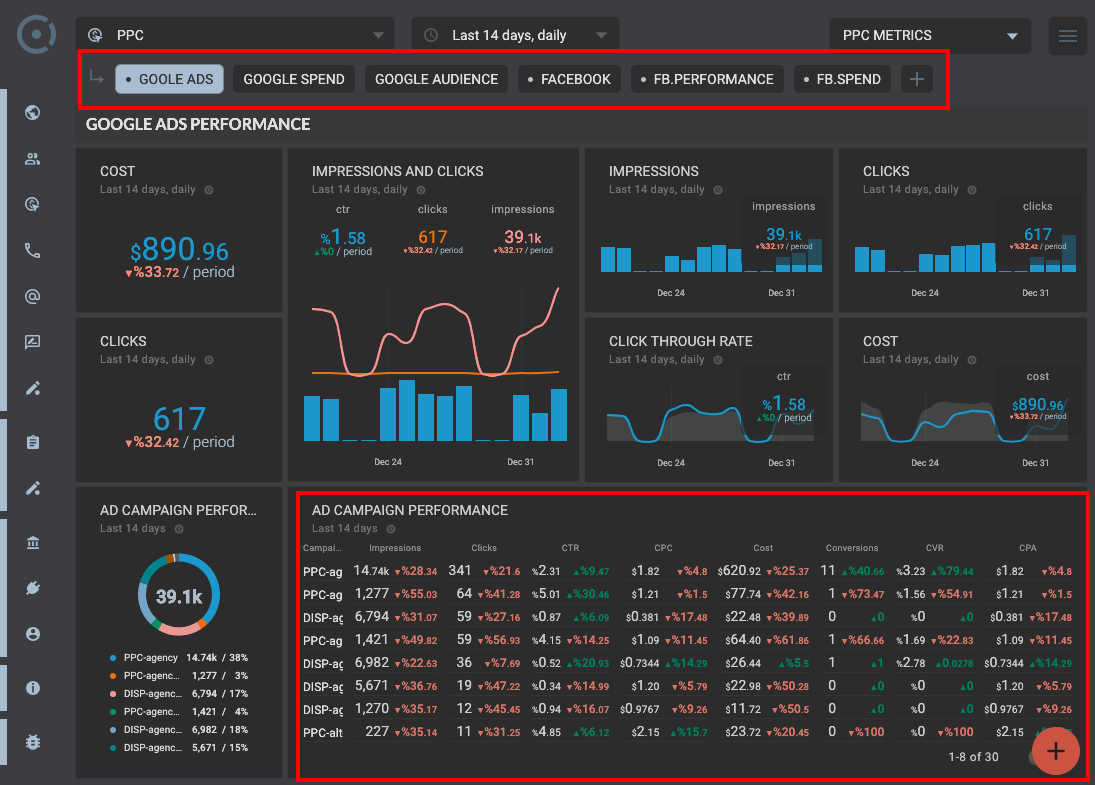
Task: Open the FB.PERFORMANCE tab
Action: [707, 79]
